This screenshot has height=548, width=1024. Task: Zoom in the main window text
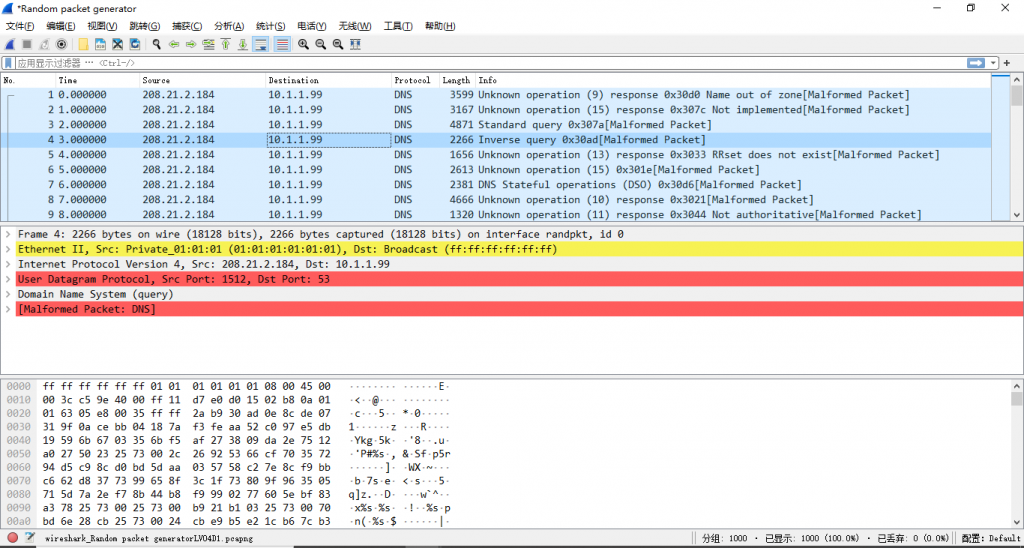[304, 44]
